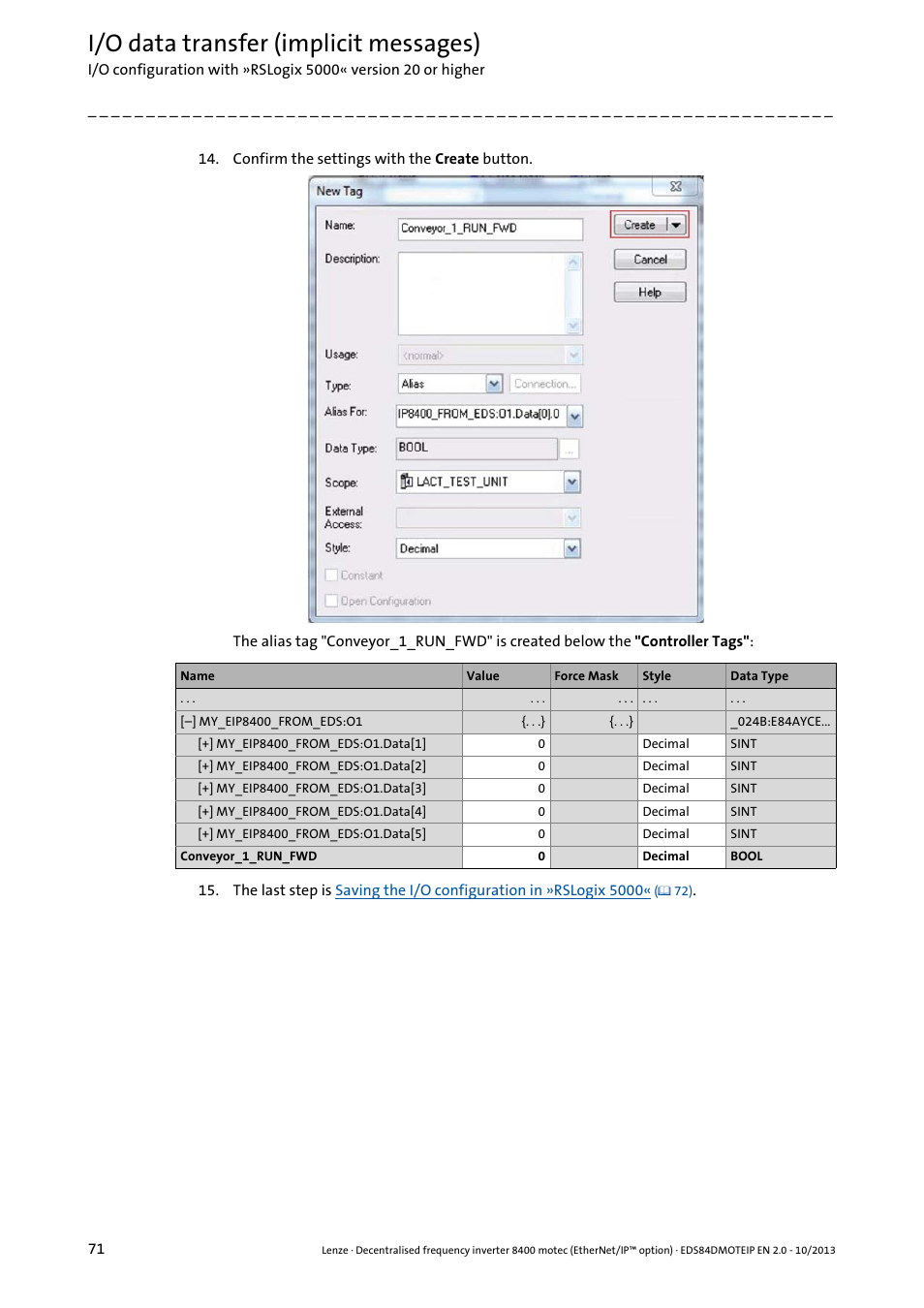Click the page 72 reference link

(x=675, y=891)
